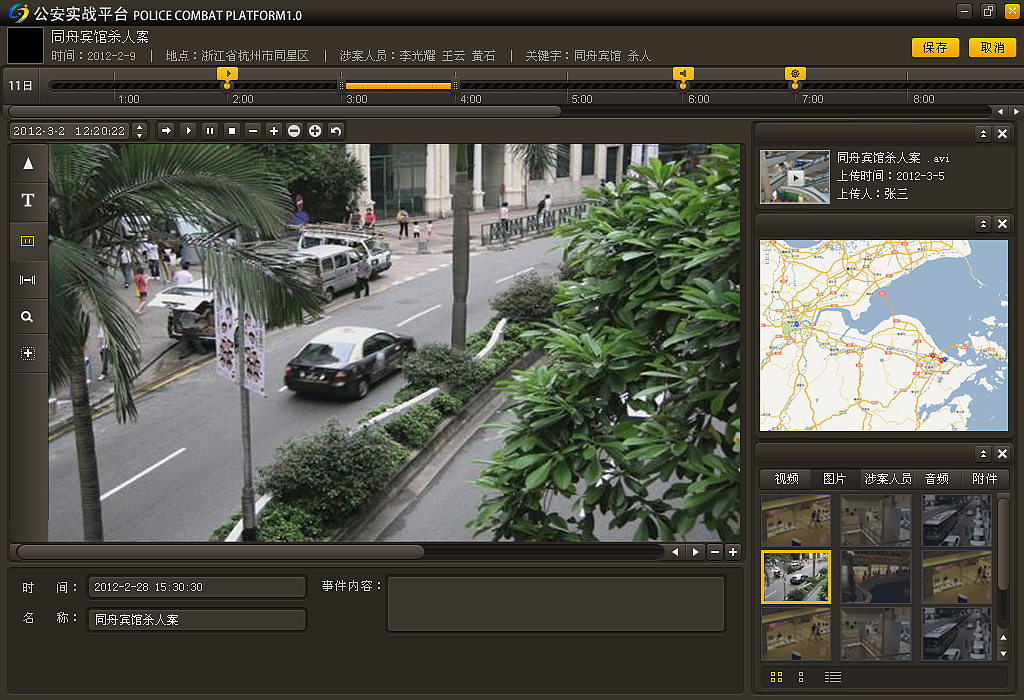The height and width of the screenshot is (700, 1024).
Task: Click the 事件内容 text area
Action: [x=556, y=604]
